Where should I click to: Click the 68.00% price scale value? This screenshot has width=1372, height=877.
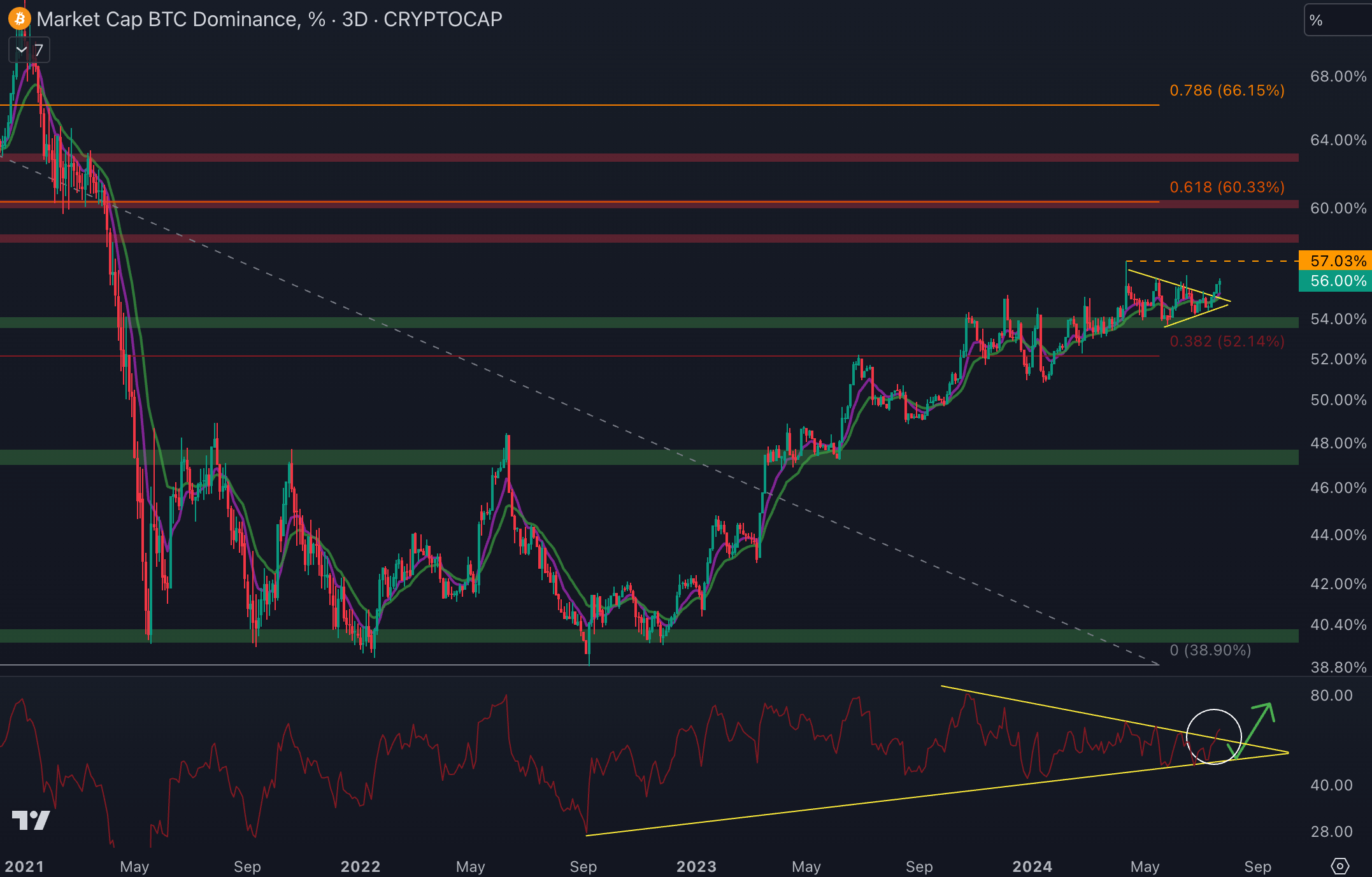(1338, 76)
